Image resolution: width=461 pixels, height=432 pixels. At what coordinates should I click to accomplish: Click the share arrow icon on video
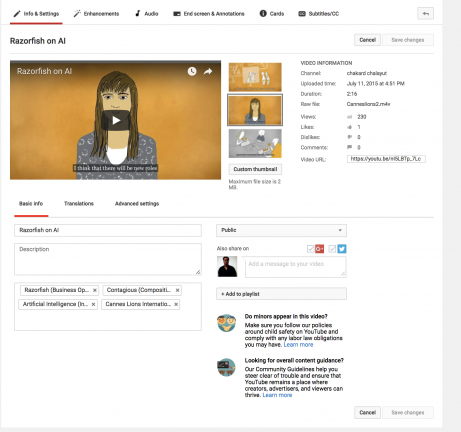[208, 71]
